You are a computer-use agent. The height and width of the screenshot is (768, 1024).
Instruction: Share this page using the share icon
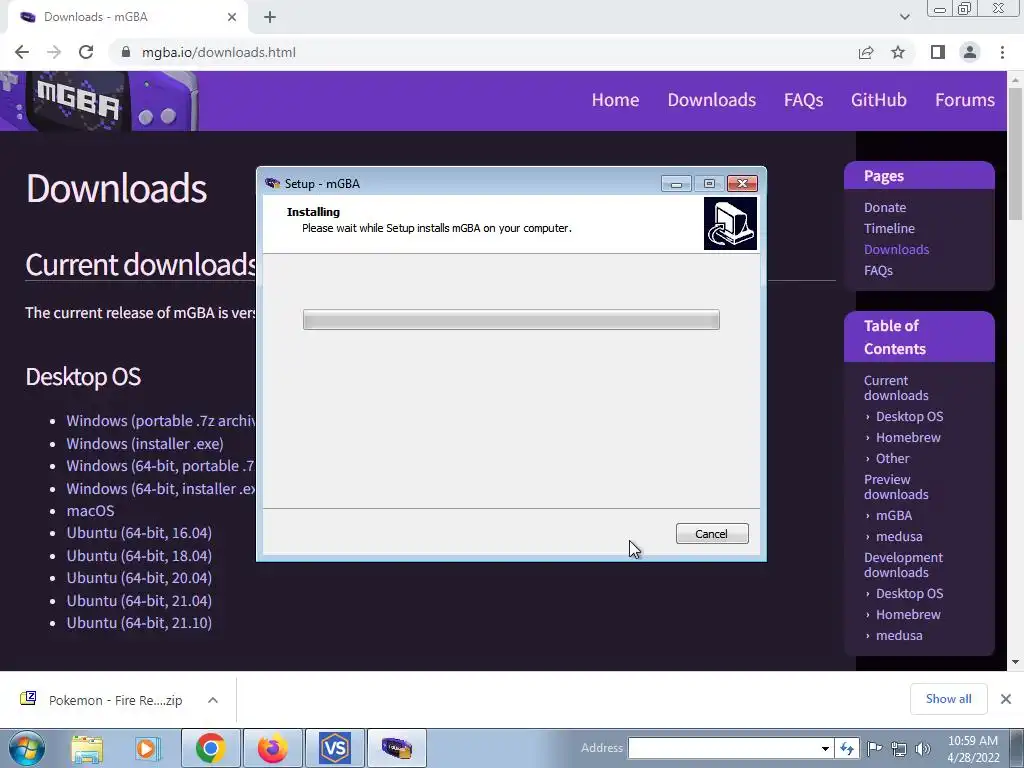click(x=866, y=52)
